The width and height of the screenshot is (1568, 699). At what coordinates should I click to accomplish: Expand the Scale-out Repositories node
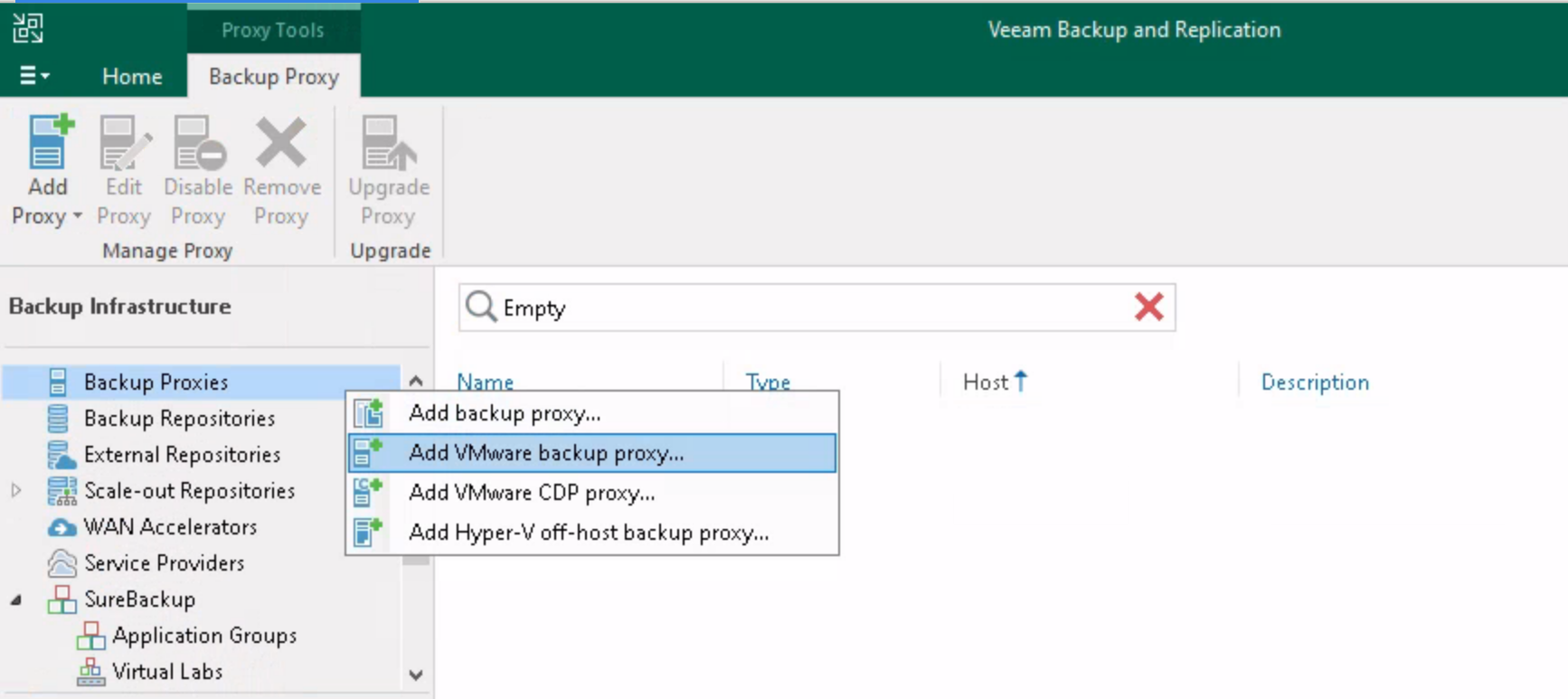(x=16, y=491)
